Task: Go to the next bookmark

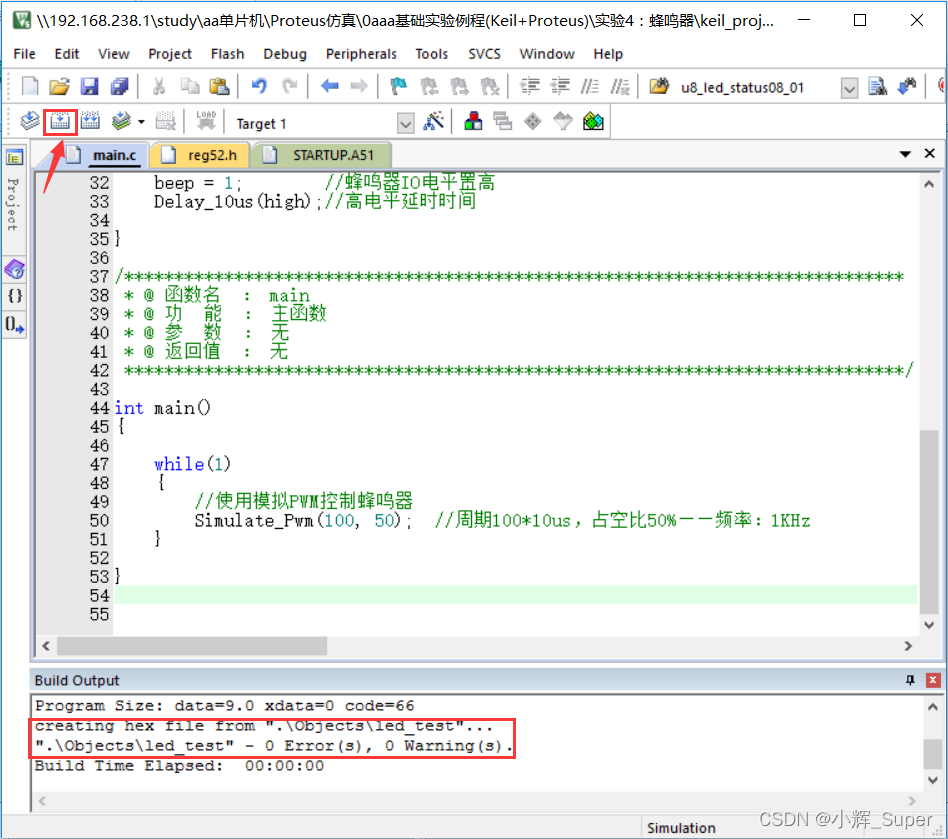Action: [459, 86]
